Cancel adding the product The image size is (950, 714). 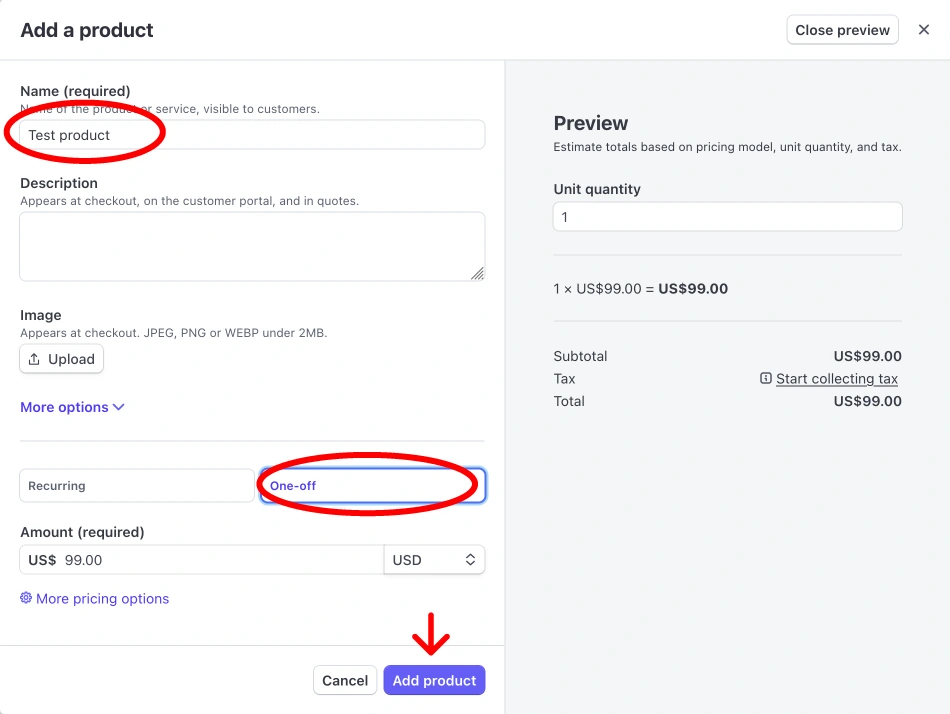coord(345,680)
